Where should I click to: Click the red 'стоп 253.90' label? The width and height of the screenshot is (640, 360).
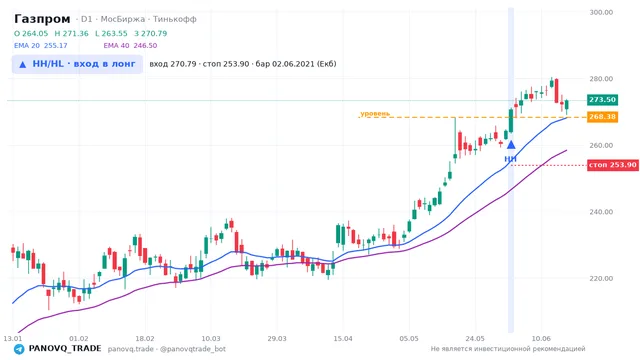click(613, 165)
